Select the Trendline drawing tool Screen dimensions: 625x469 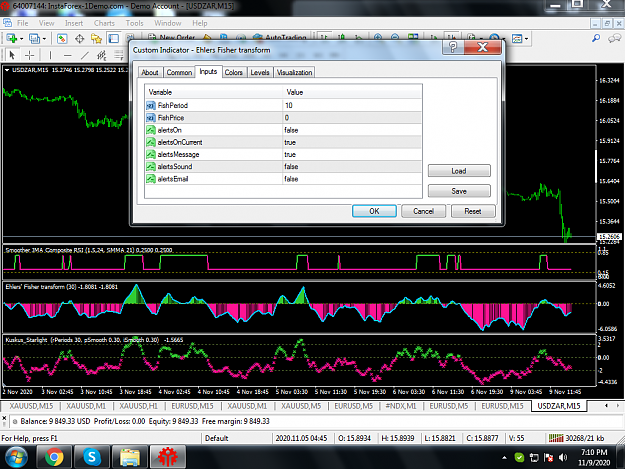pos(85,55)
